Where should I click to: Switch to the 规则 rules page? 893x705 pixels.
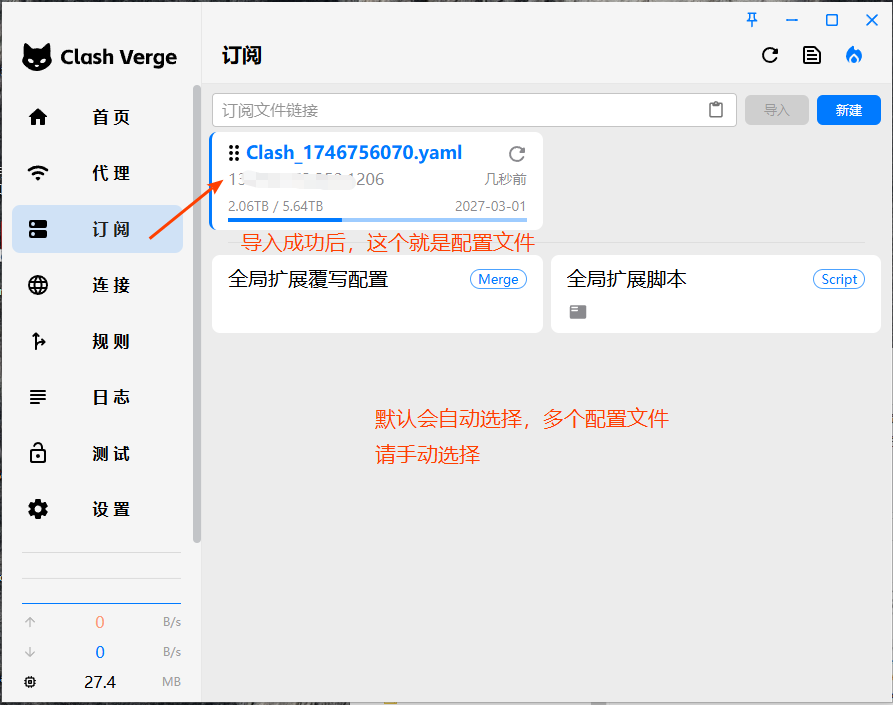(x=97, y=341)
